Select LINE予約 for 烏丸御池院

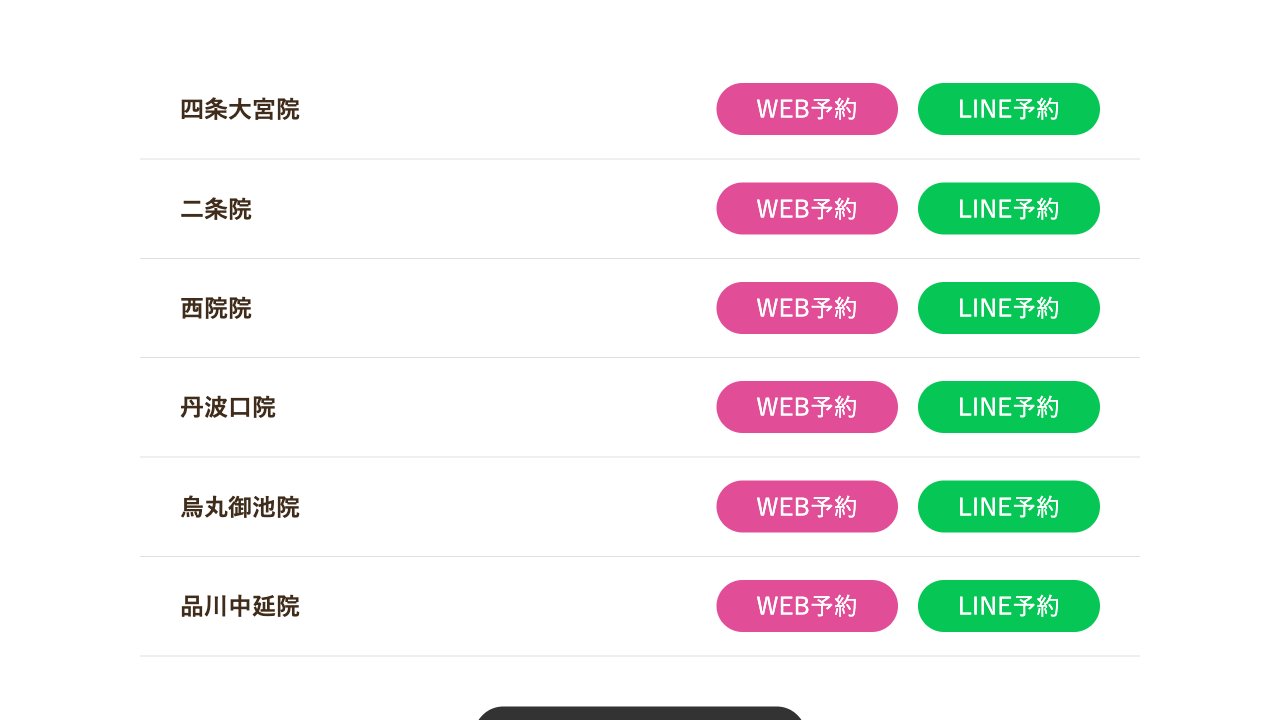(1008, 507)
